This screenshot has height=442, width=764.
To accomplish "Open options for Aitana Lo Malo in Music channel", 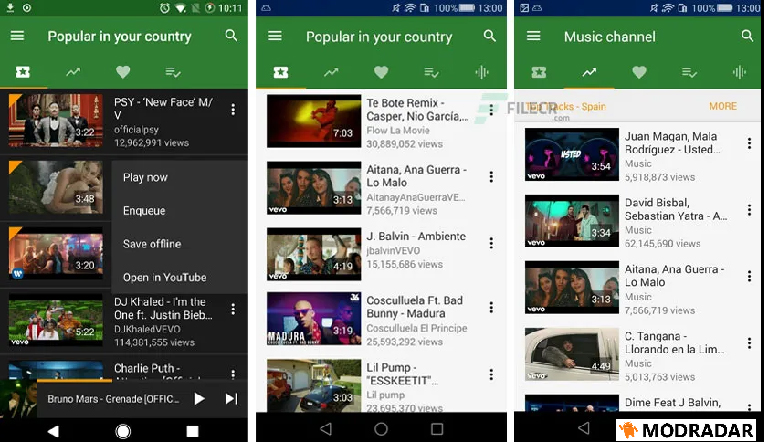I will [x=749, y=276].
